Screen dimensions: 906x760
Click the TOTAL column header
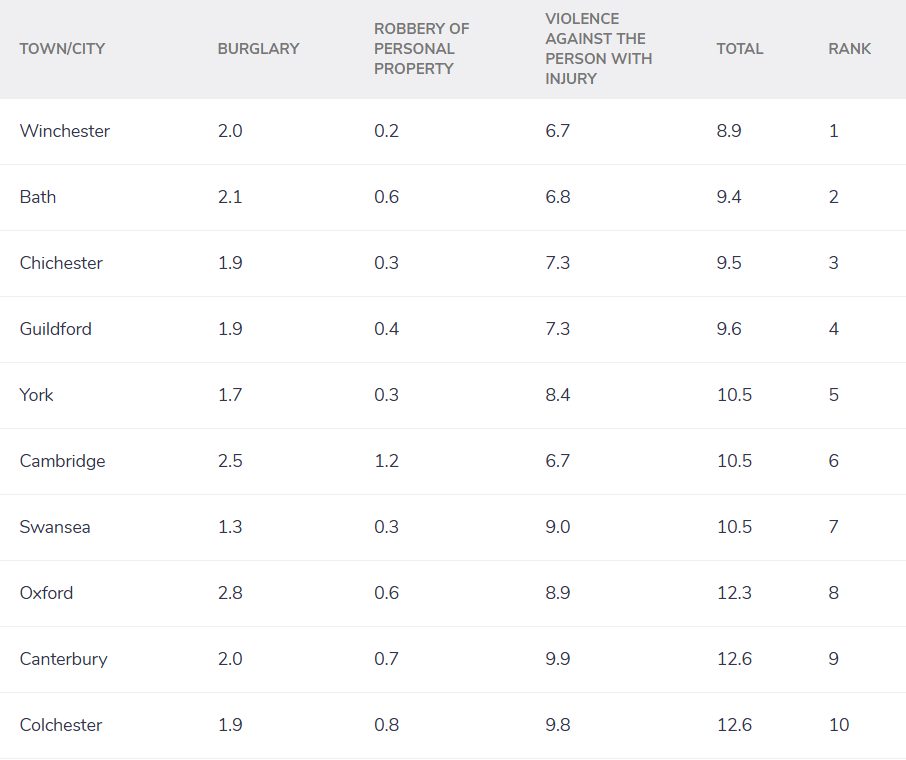click(740, 49)
